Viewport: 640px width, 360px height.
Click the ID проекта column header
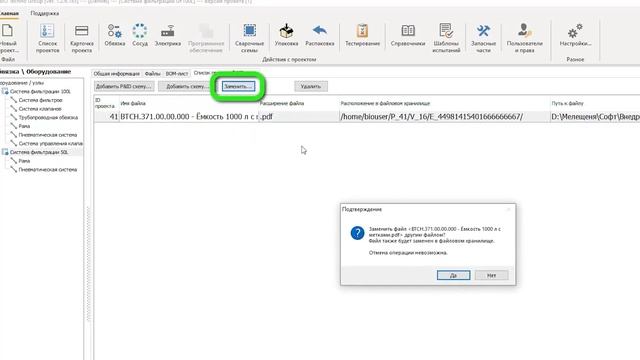(x=106, y=103)
